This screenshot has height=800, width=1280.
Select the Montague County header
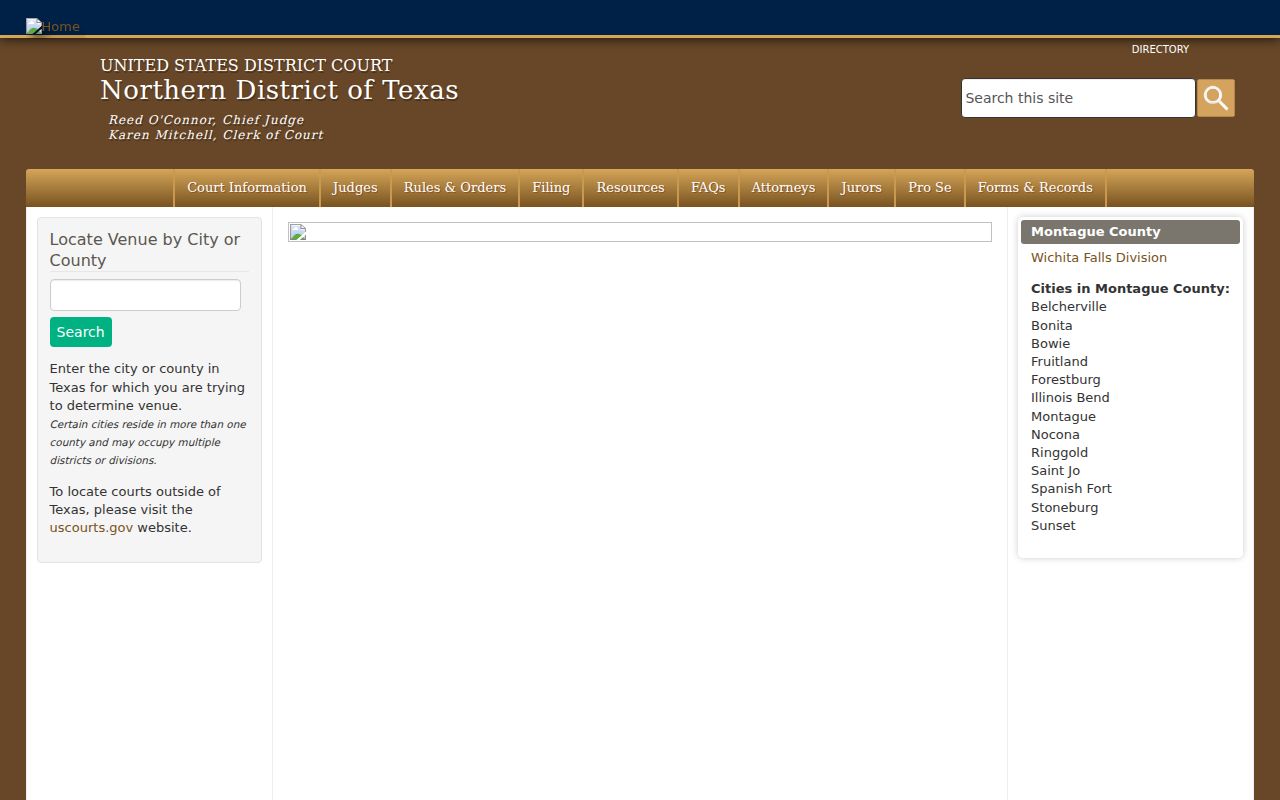point(1130,232)
